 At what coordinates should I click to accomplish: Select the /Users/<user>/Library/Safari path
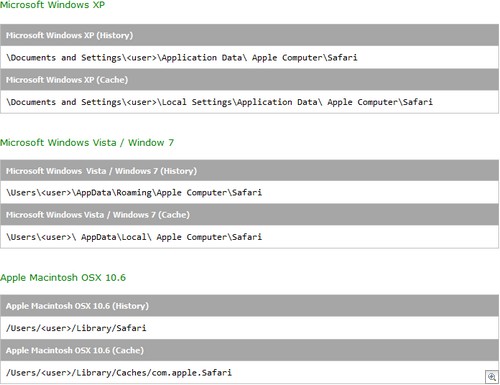[x=76, y=328]
